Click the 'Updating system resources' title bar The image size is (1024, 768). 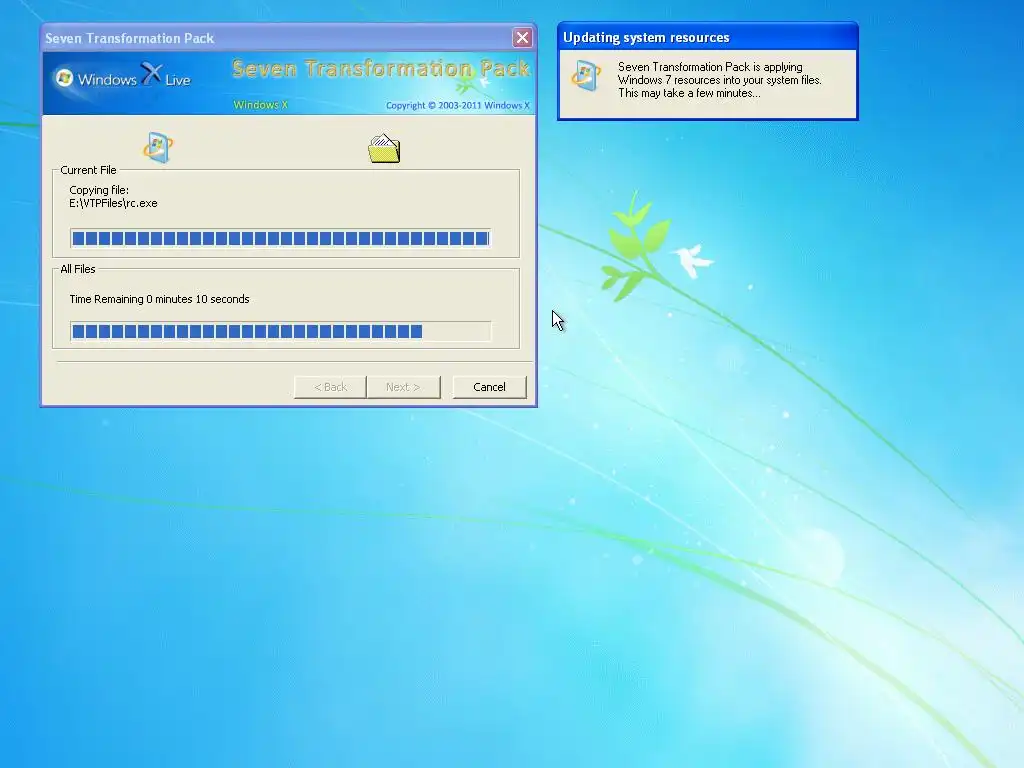pyautogui.click(x=708, y=37)
